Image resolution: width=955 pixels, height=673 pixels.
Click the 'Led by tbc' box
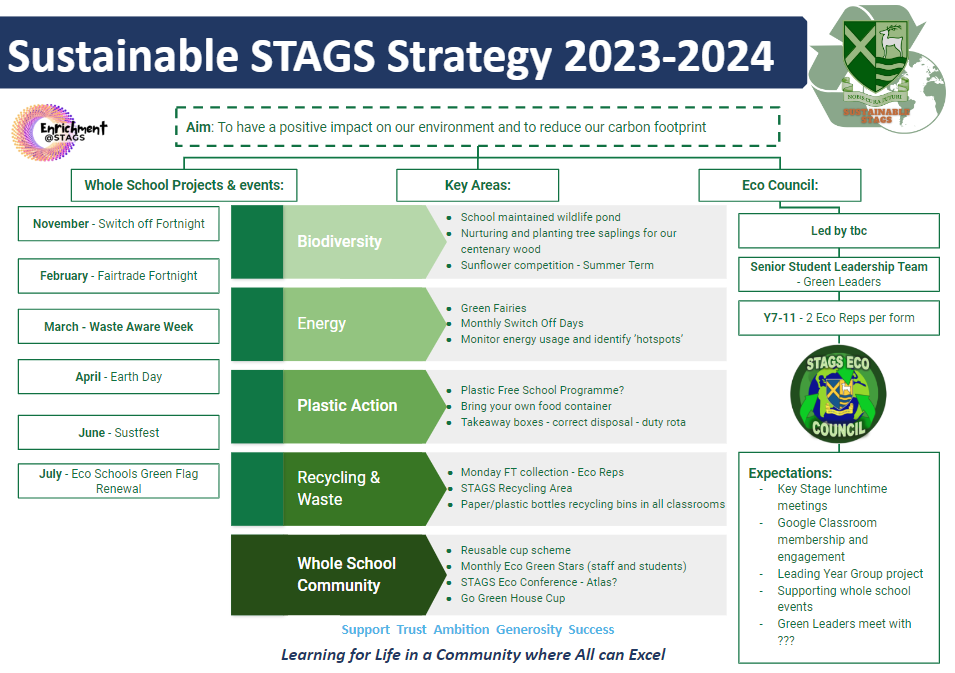tap(839, 230)
